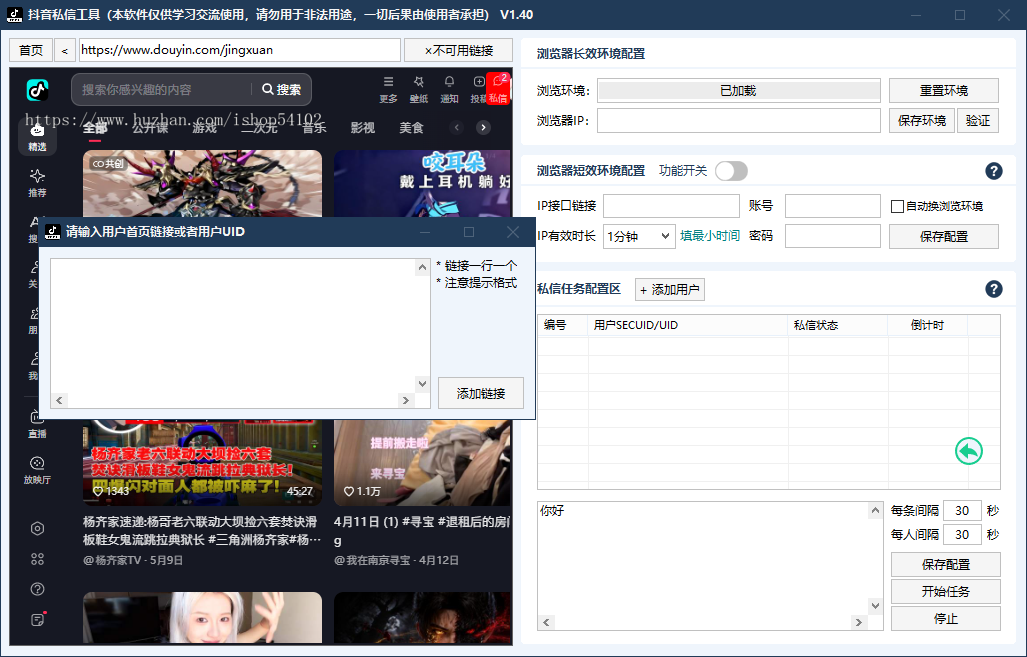Click the main window TikTok title icon
The image size is (1027, 657).
(14, 14)
